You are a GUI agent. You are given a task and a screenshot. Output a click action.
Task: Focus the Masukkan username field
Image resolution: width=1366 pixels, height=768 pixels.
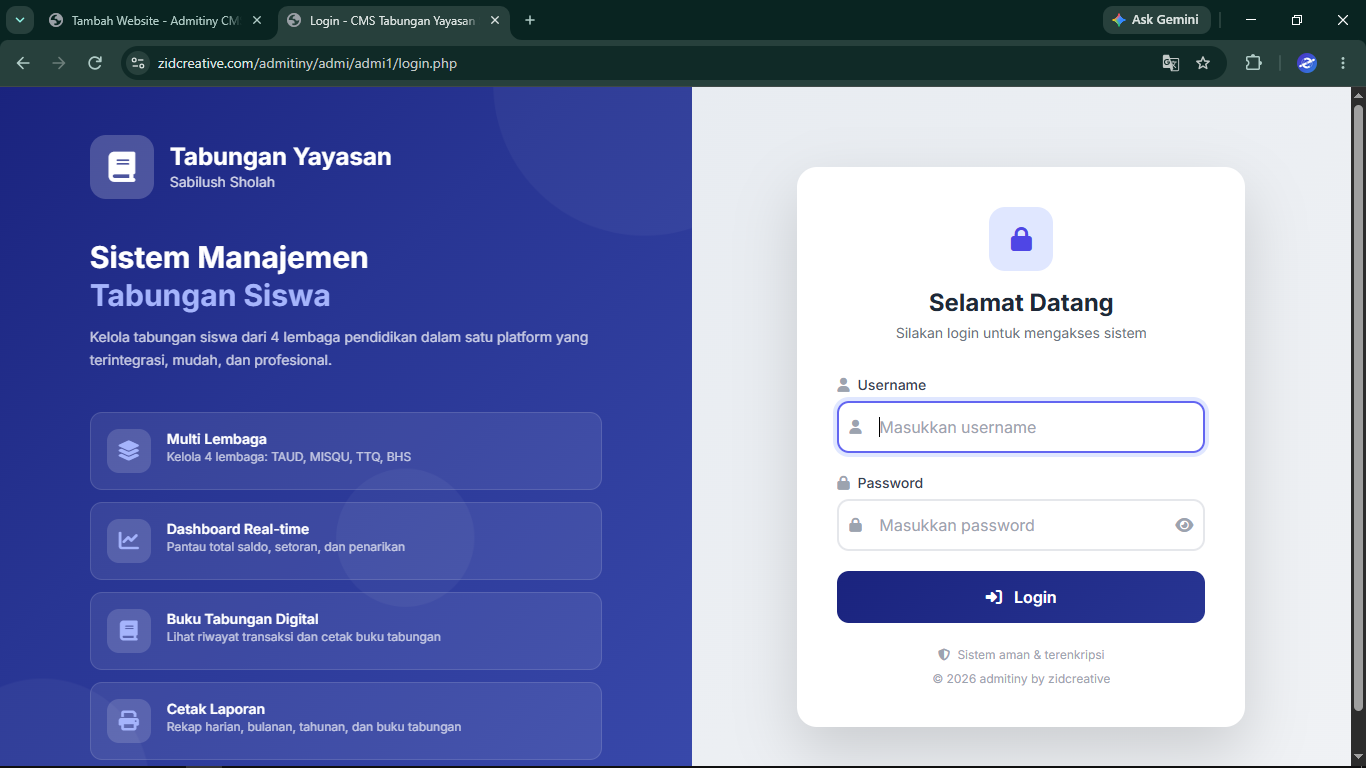(1021, 427)
